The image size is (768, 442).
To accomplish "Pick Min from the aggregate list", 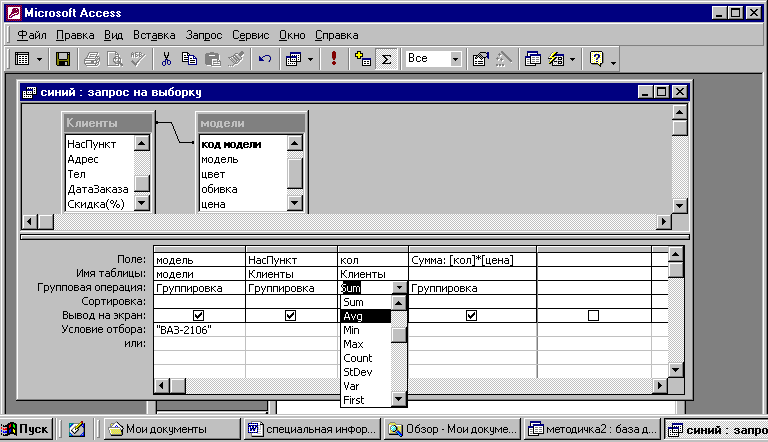I will [x=365, y=330].
